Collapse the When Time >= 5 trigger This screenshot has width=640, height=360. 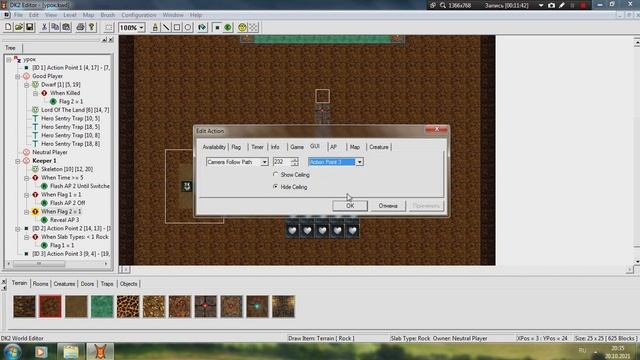click(27, 178)
